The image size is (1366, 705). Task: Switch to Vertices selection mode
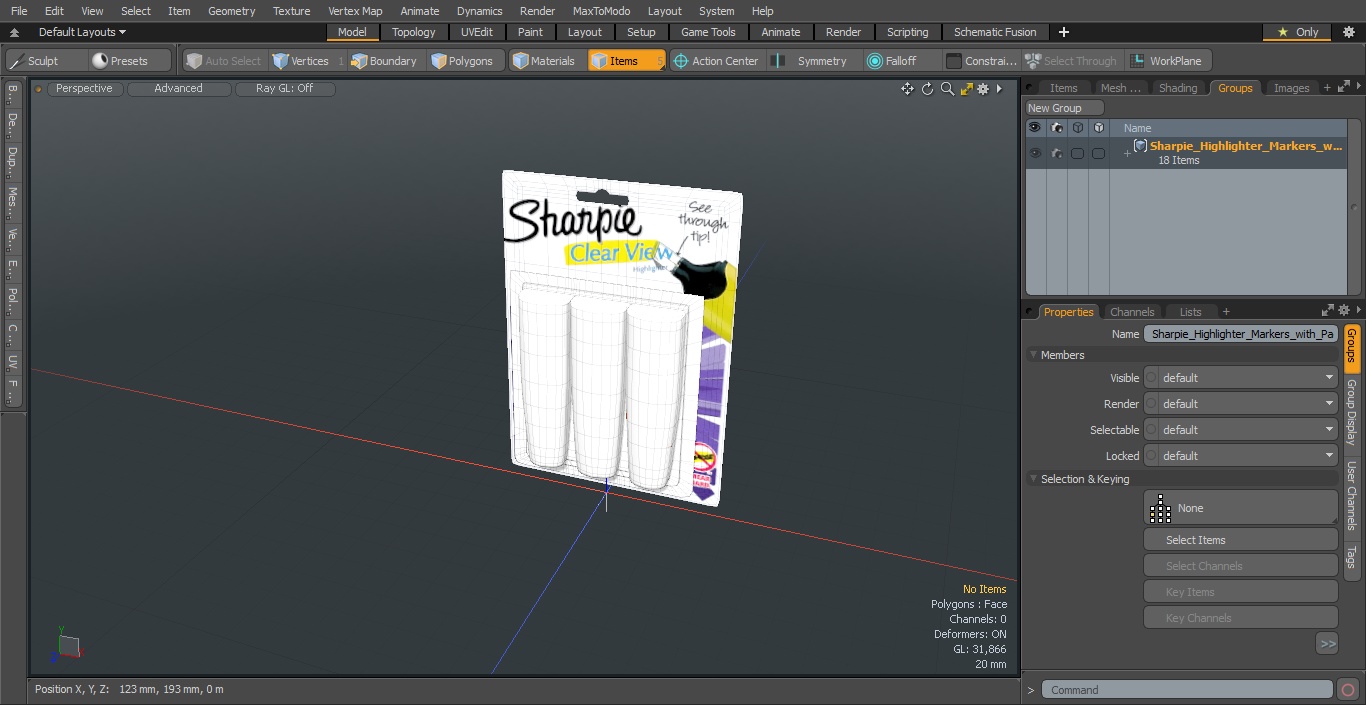point(307,61)
